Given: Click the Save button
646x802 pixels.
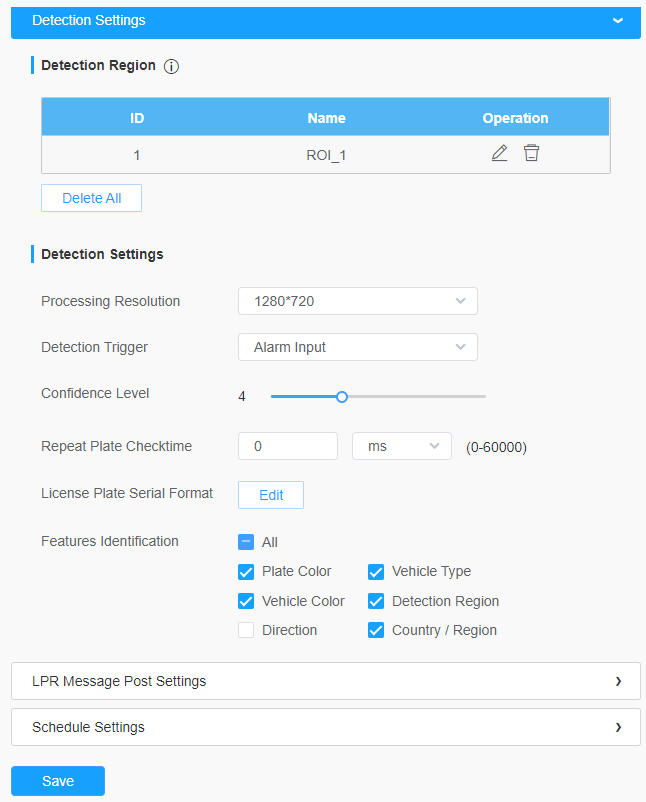Looking at the screenshot, I should (x=58, y=781).
